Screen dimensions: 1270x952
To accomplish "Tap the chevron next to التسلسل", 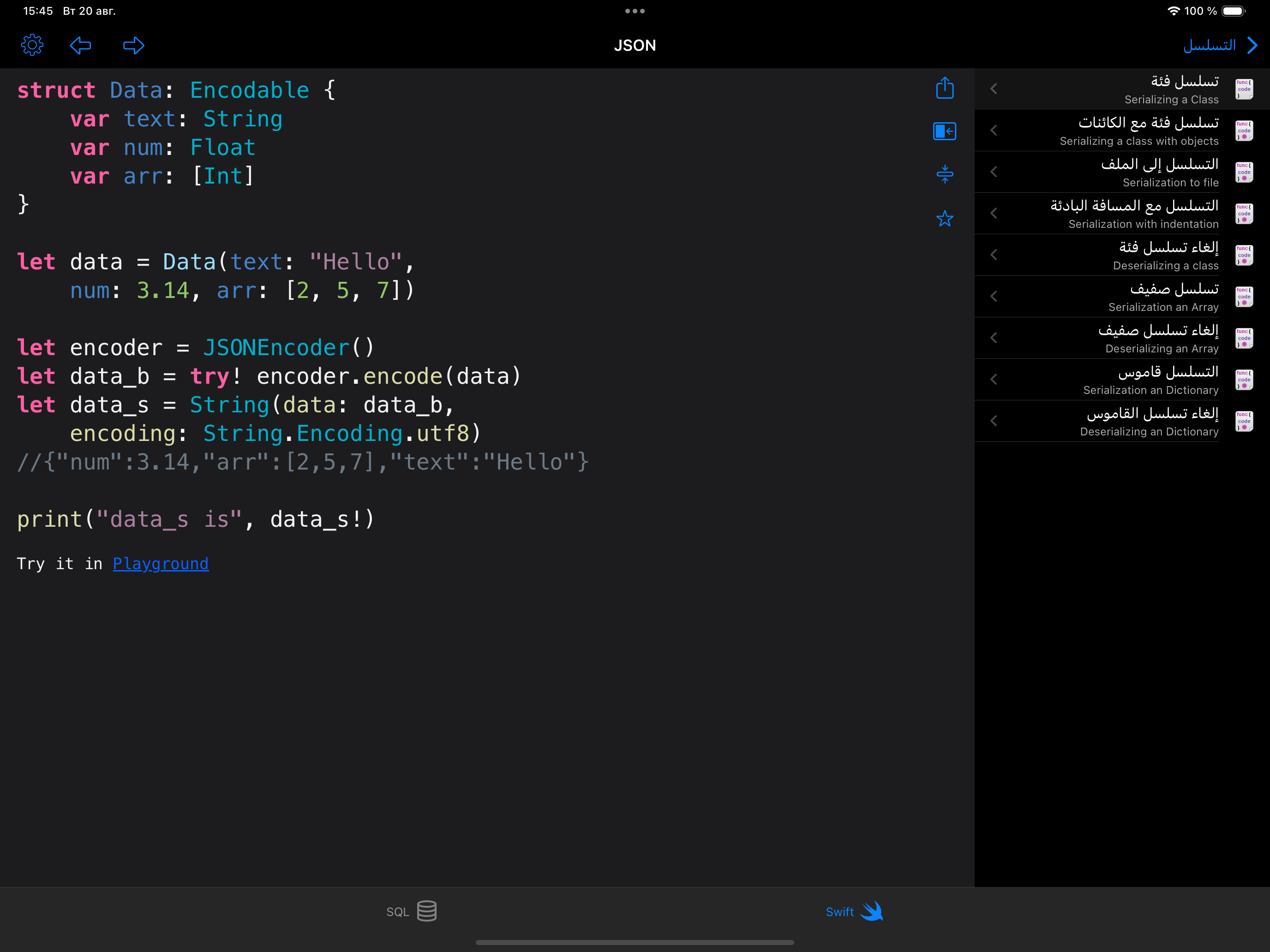I will [x=1253, y=45].
